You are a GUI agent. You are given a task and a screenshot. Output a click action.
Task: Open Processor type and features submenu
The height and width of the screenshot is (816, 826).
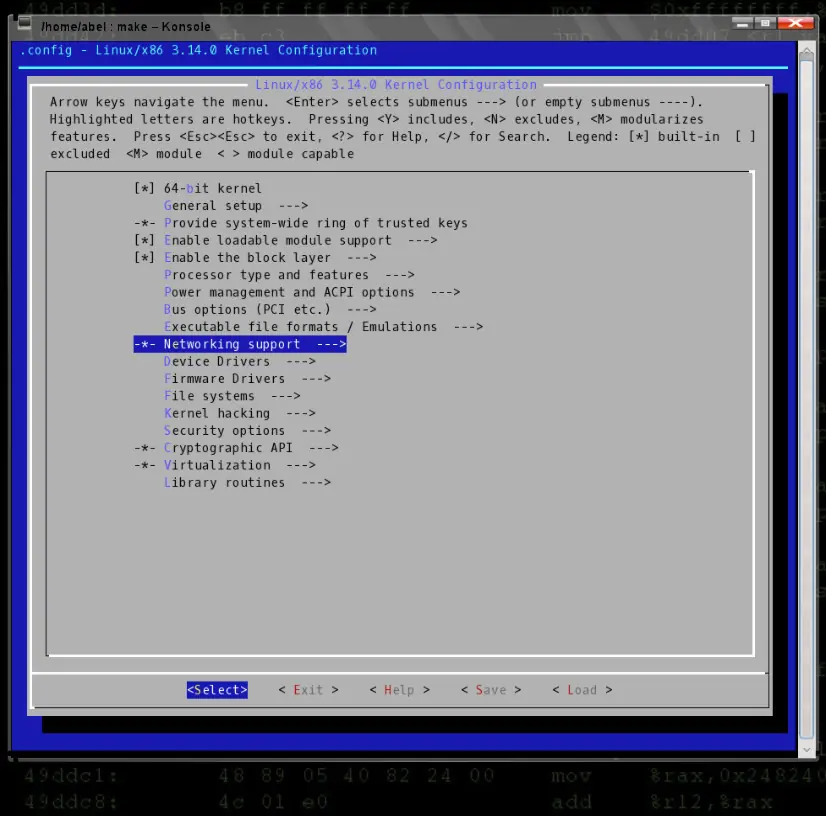point(289,275)
